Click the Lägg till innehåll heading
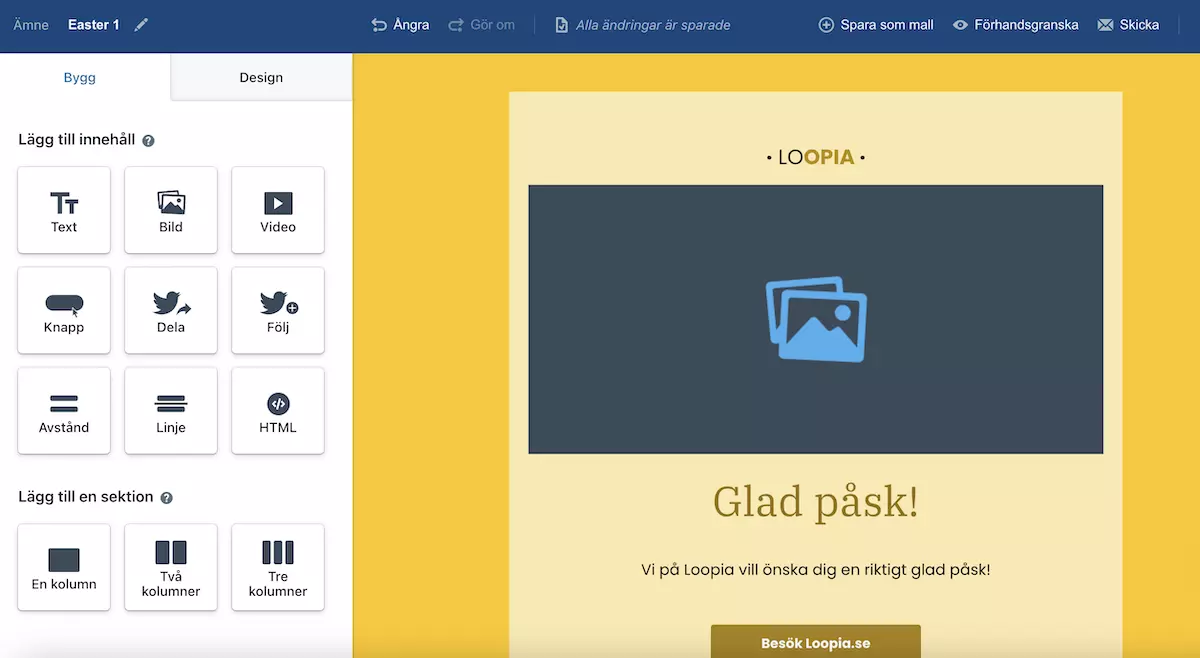 click(x=77, y=140)
